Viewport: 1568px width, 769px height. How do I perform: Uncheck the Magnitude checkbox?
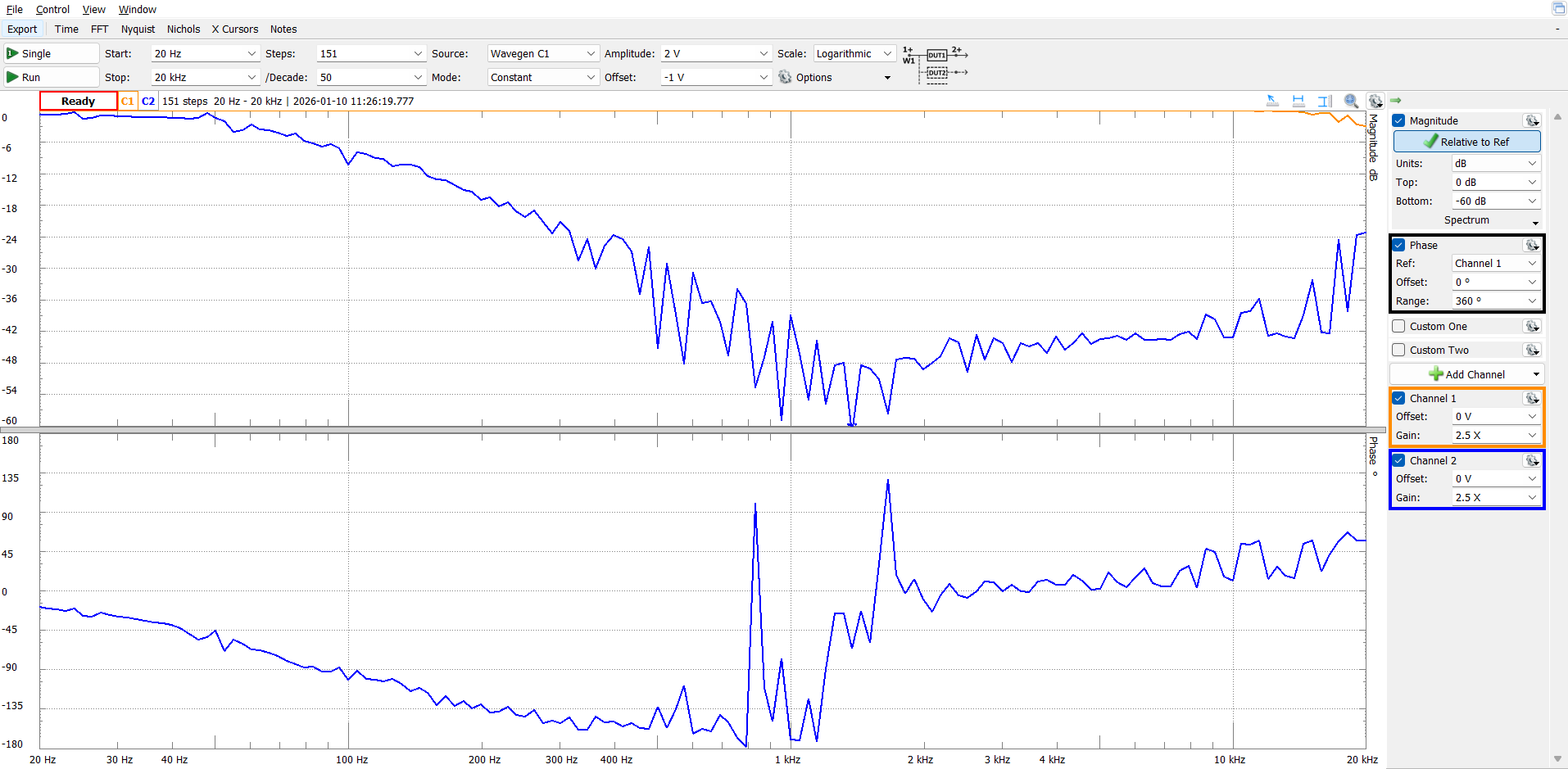(1398, 120)
